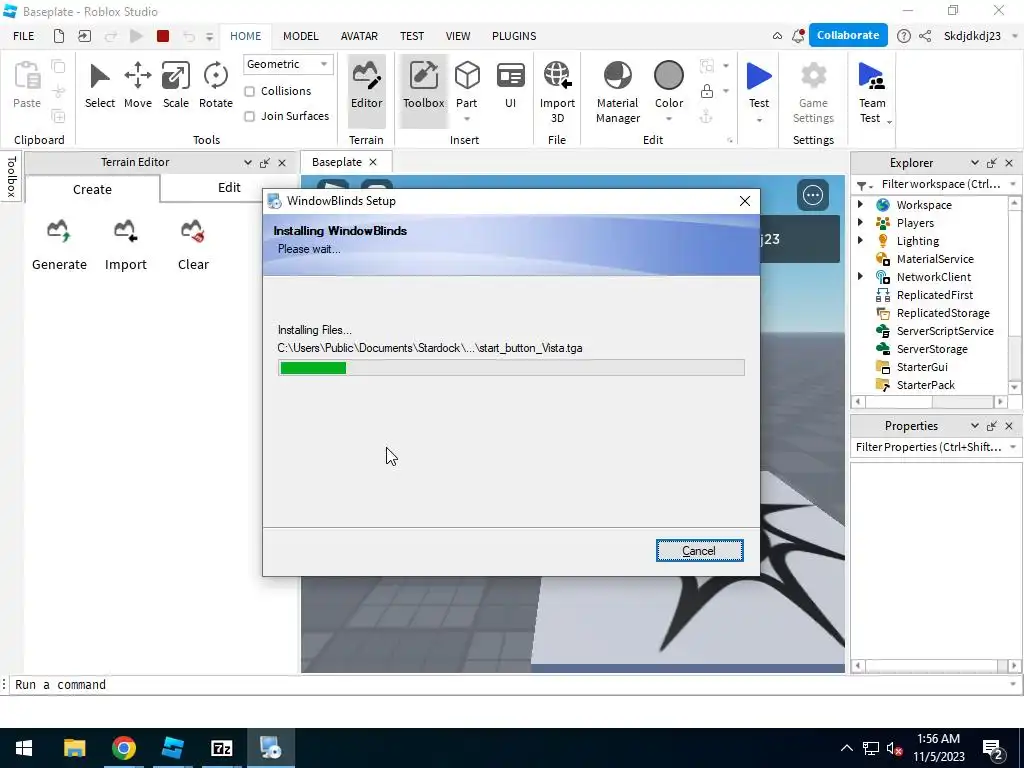1024x768 pixels.
Task: Open the notifications bell icon
Action: (x=798, y=36)
